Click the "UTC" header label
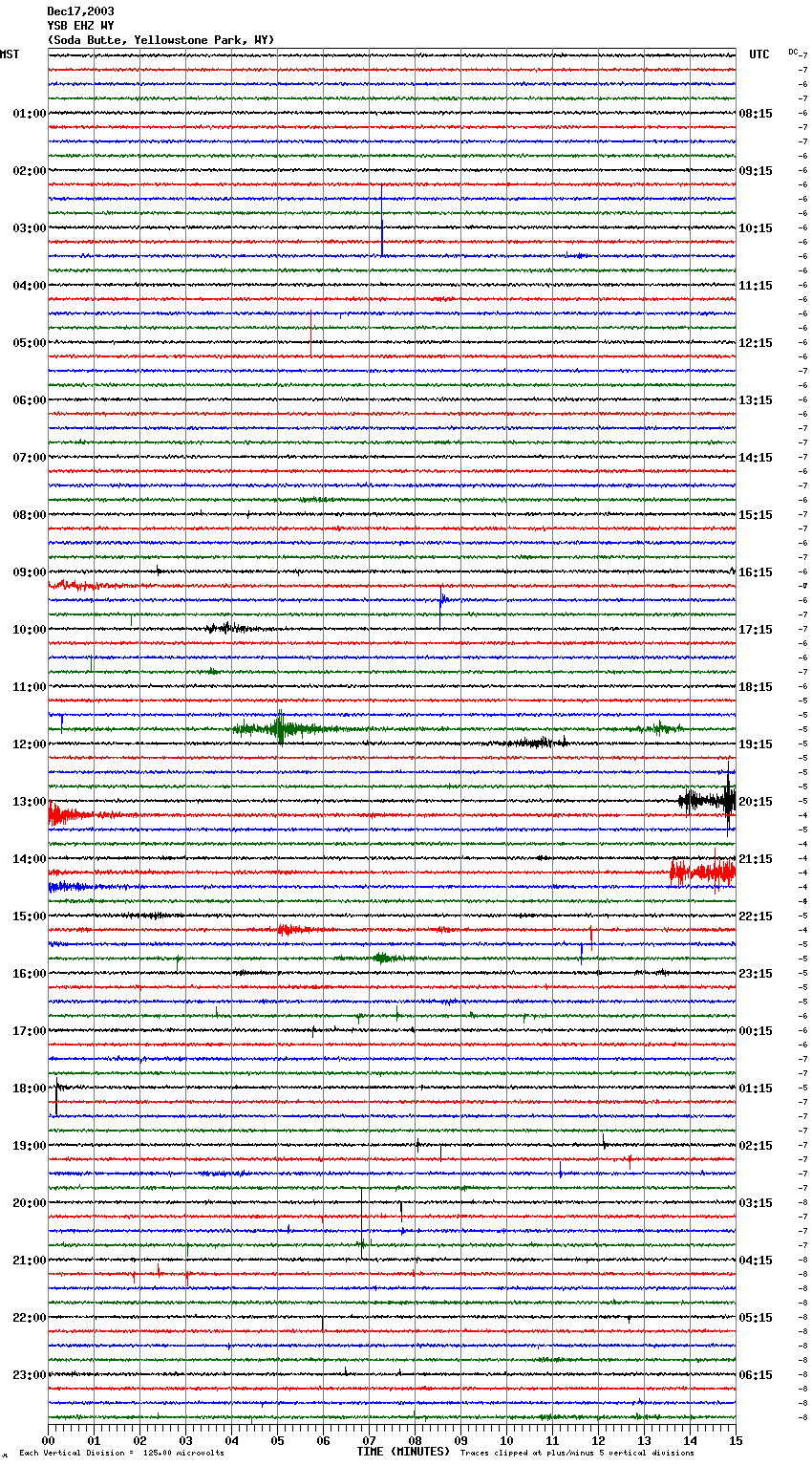Screen dimensions: 812x1466 pos(759,54)
